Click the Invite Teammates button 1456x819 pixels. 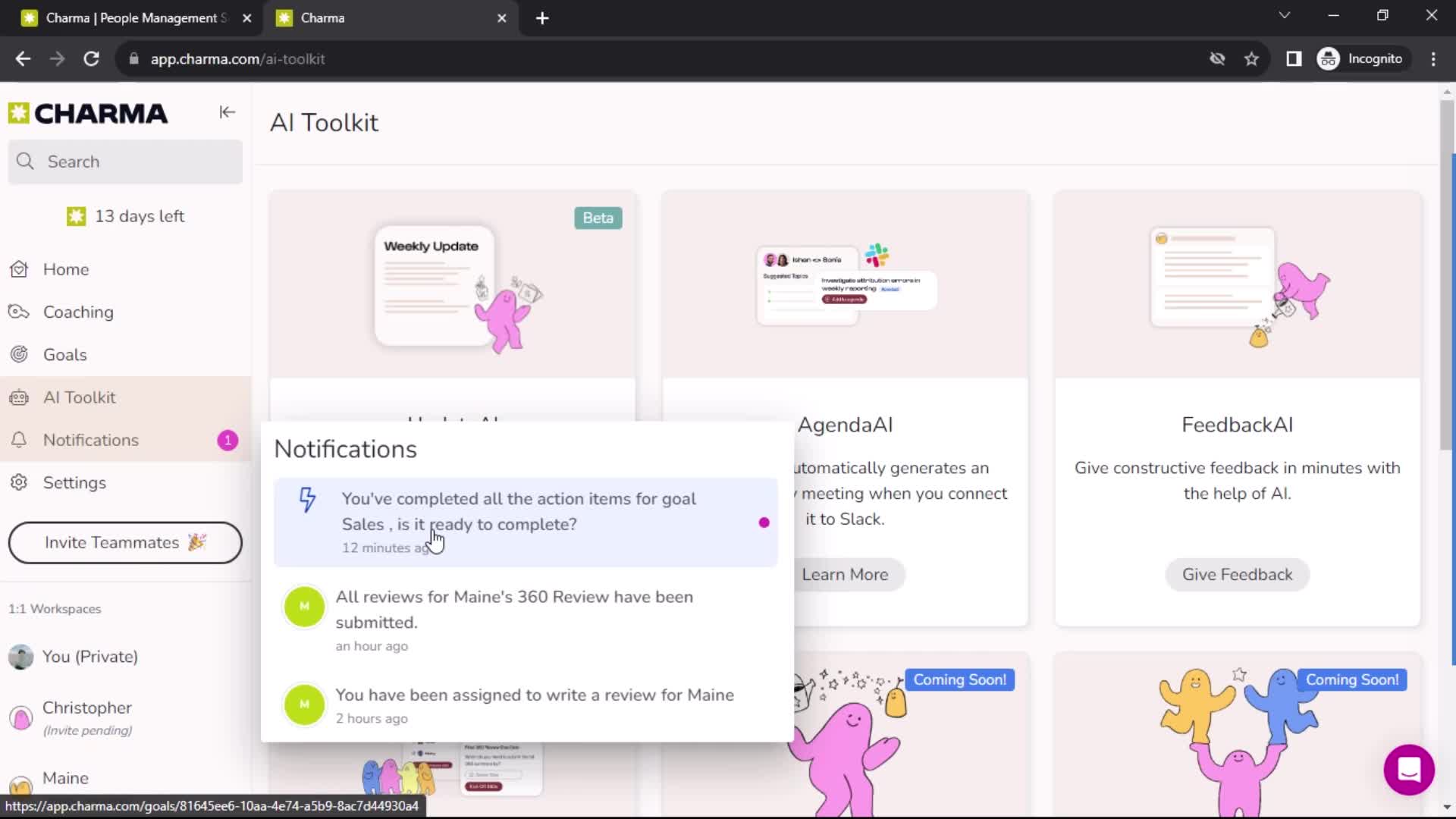tap(125, 542)
